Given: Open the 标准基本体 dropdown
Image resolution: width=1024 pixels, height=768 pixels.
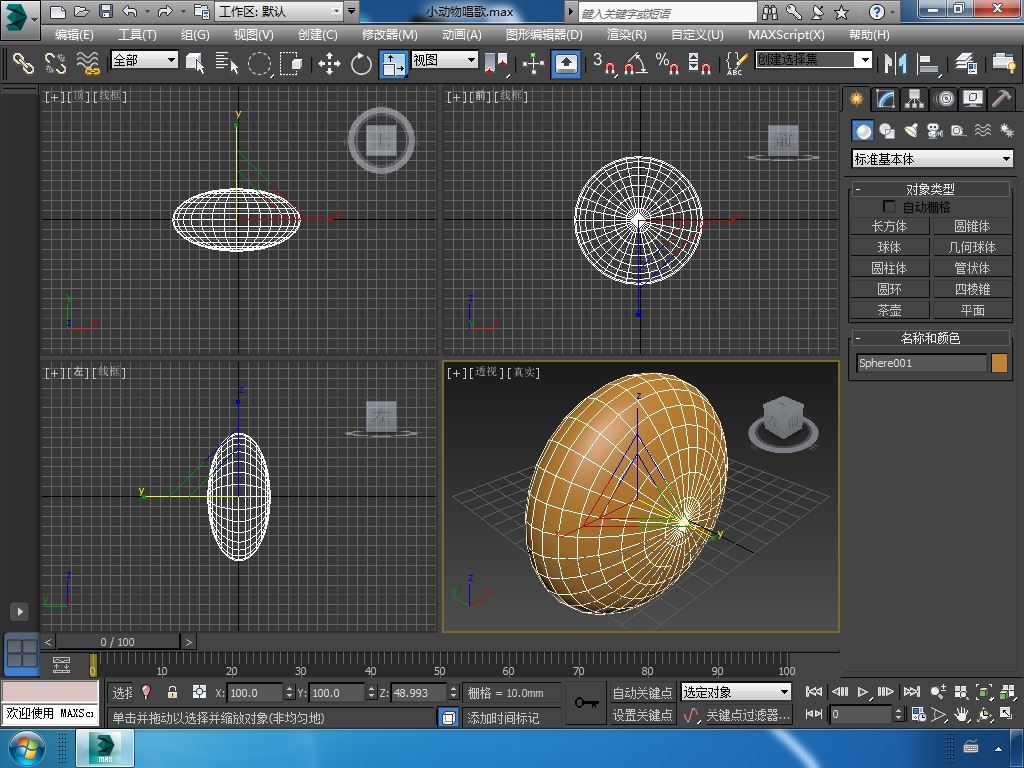Looking at the screenshot, I should 932,159.
